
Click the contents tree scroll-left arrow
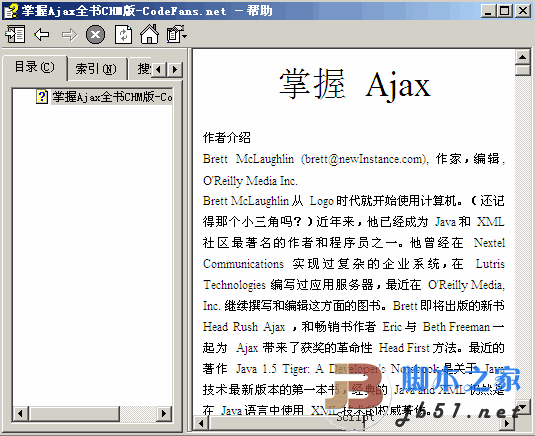(x=20, y=413)
